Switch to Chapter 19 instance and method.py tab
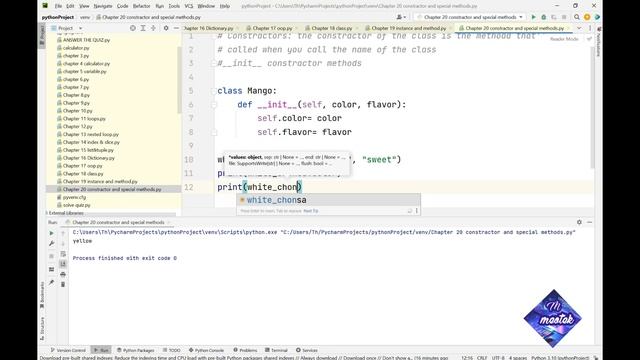This screenshot has width=640, height=360. [408, 28]
